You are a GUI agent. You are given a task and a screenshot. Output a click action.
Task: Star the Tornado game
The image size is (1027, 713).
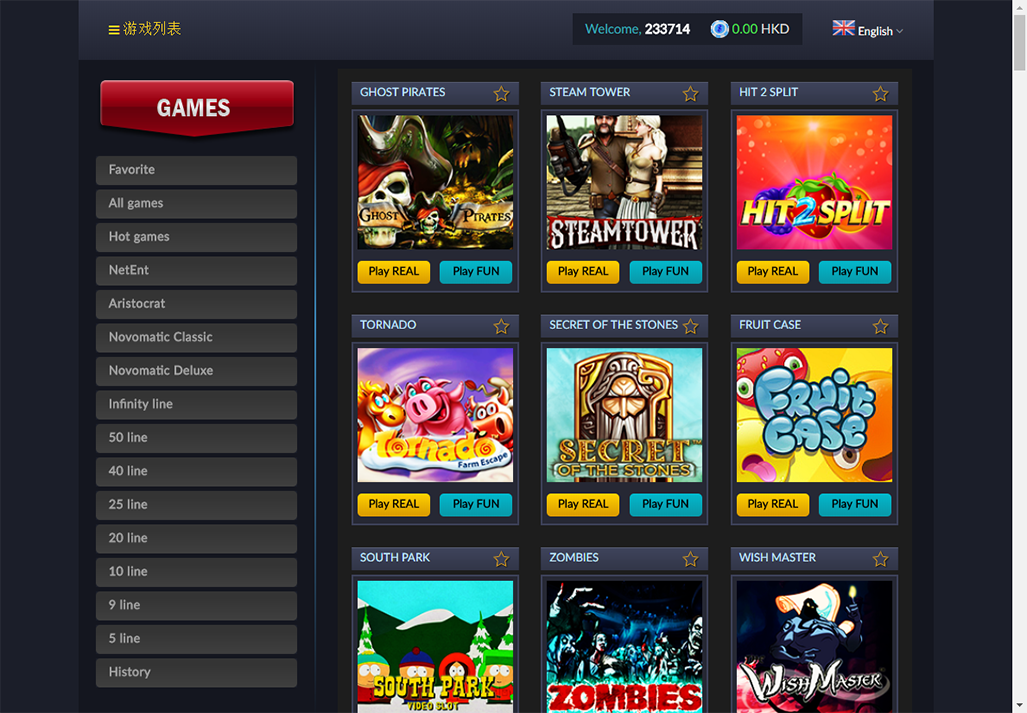coord(501,326)
